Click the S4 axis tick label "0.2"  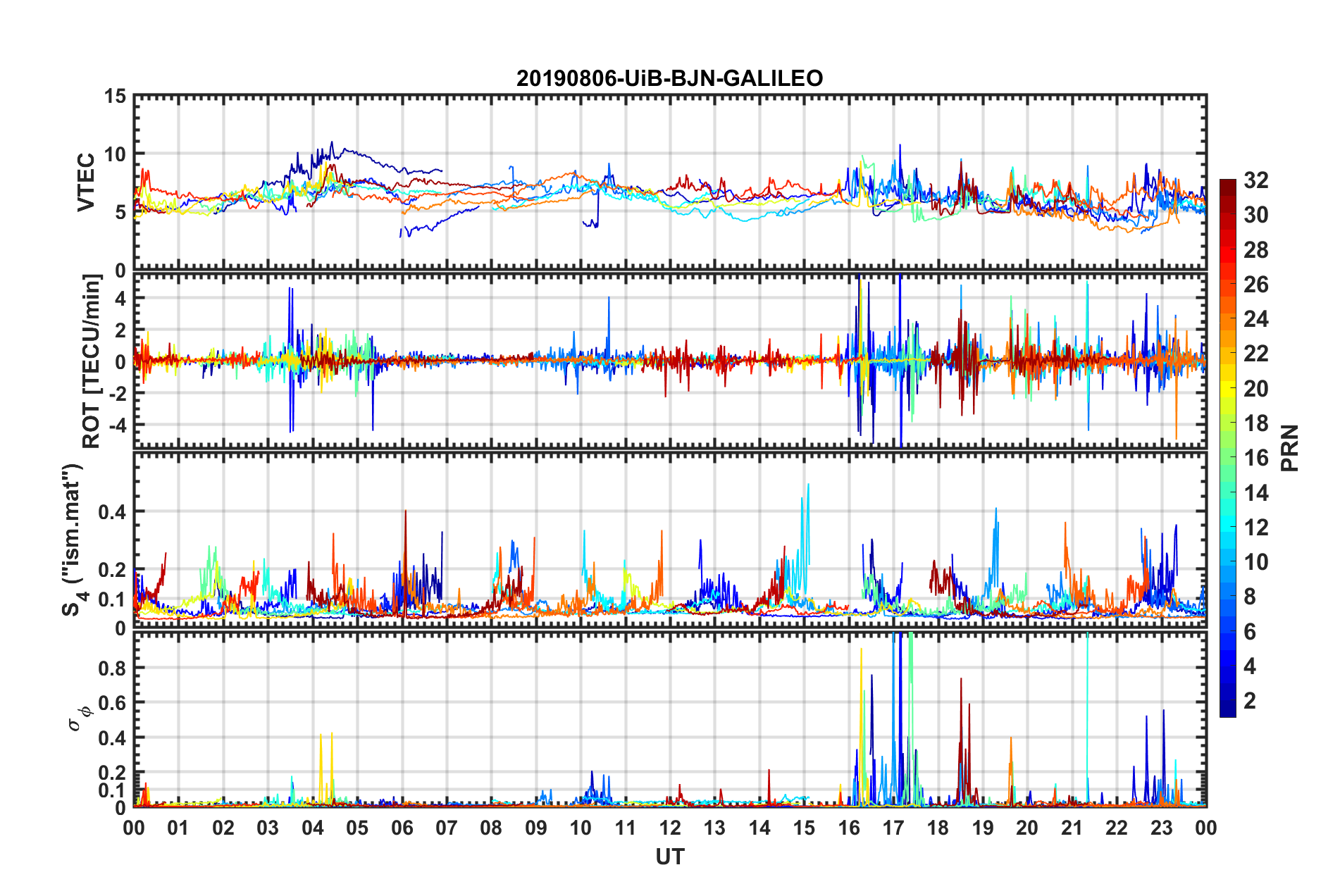click(x=112, y=571)
